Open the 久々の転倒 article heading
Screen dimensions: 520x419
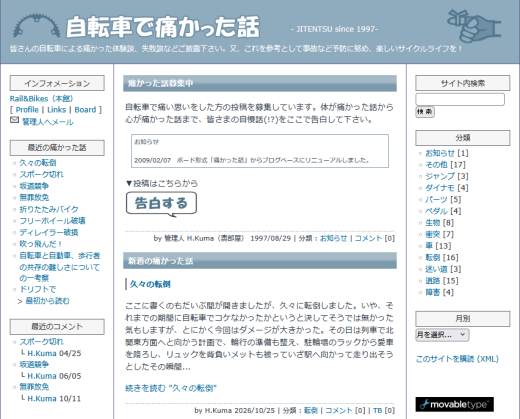click(150, 284)
